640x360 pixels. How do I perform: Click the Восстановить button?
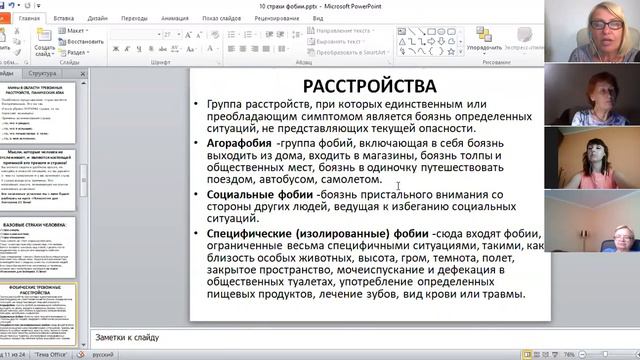81,42
